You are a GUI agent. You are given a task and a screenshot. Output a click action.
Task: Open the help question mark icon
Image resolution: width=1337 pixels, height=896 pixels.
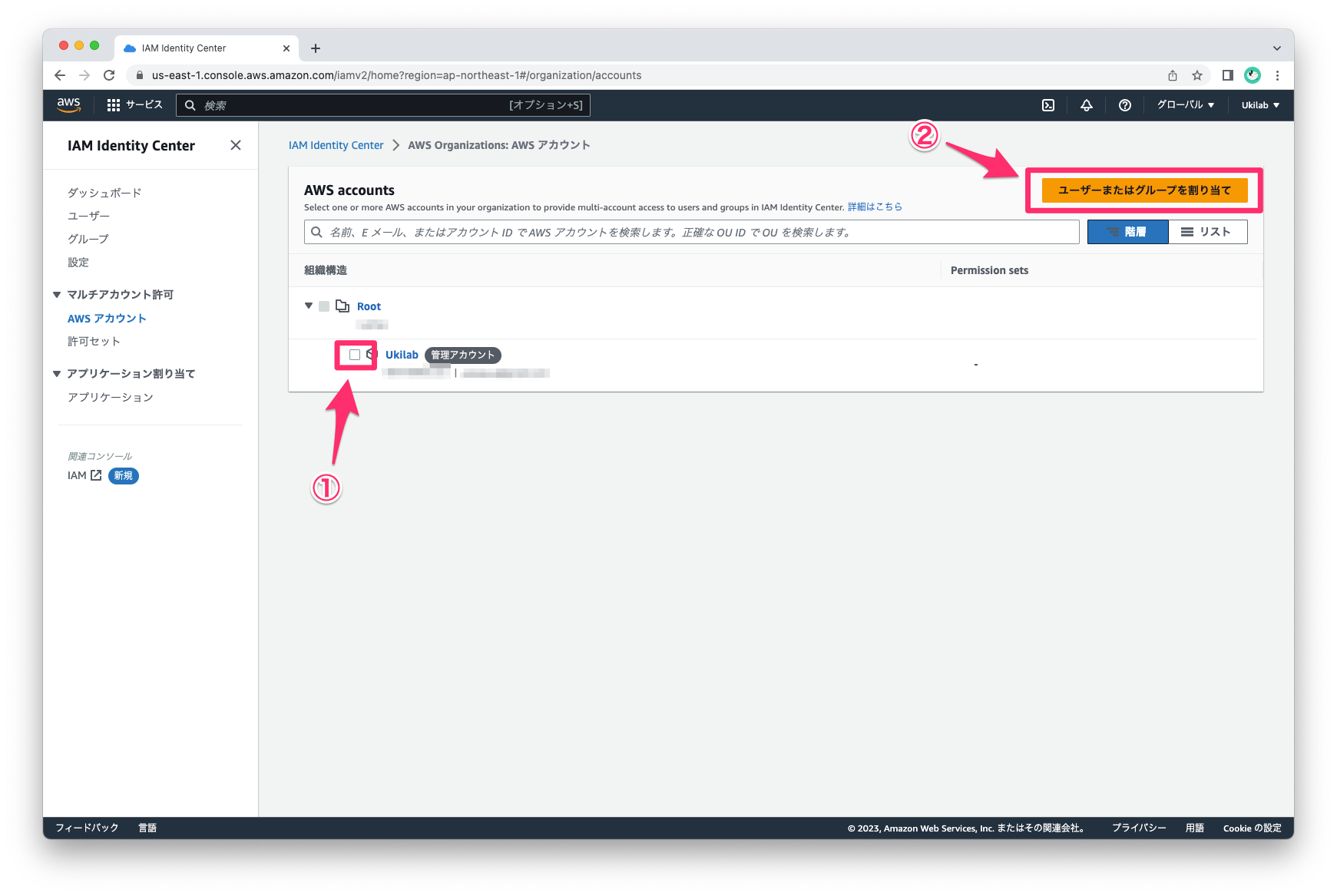pyautogui.click(x=1125, y=105)
